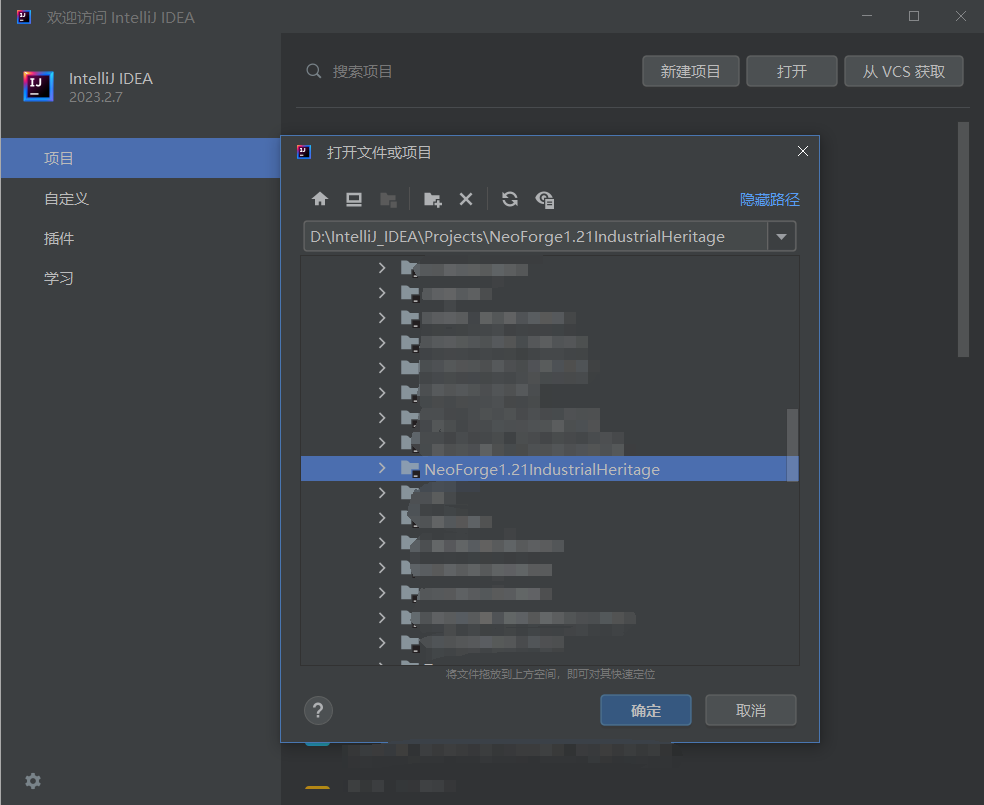The width and height of the screenshot is (984, 805).
Task: Refresh the file tree
Action: (x=510, y=199)
